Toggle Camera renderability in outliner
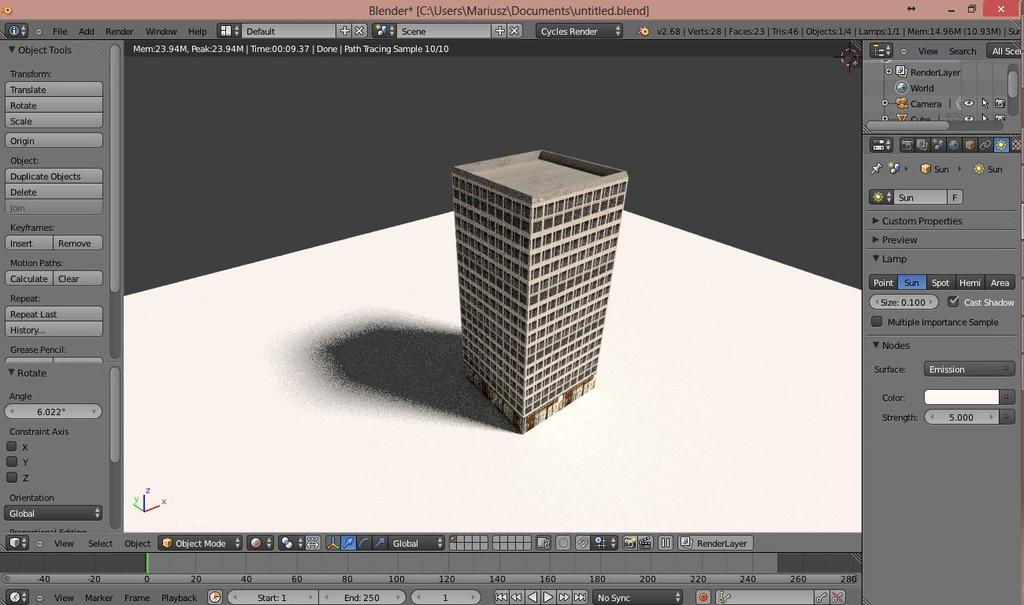The width and height of the screenshot is (1024, 605). click(x=1000, y=103)
